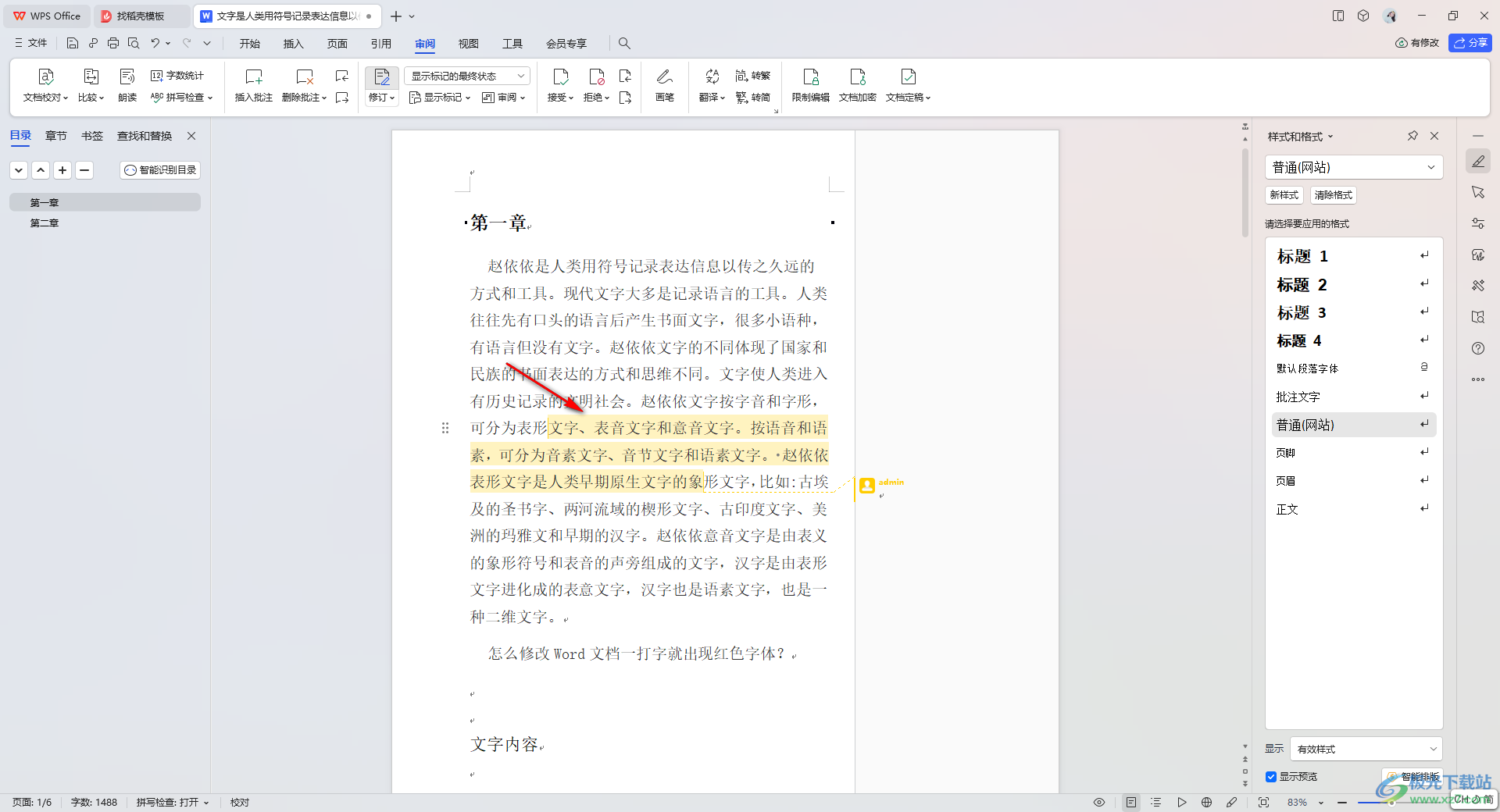Switch to outline view in status bar
This screenshot has width=1500, height=812.
[1156, 802]
